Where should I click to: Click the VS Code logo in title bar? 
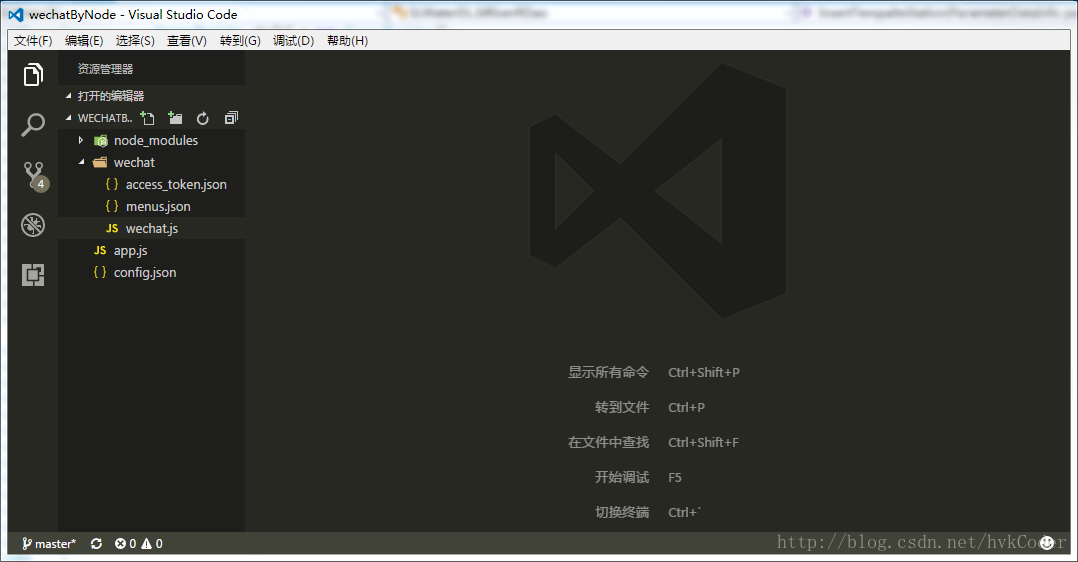tap(16, 14)
